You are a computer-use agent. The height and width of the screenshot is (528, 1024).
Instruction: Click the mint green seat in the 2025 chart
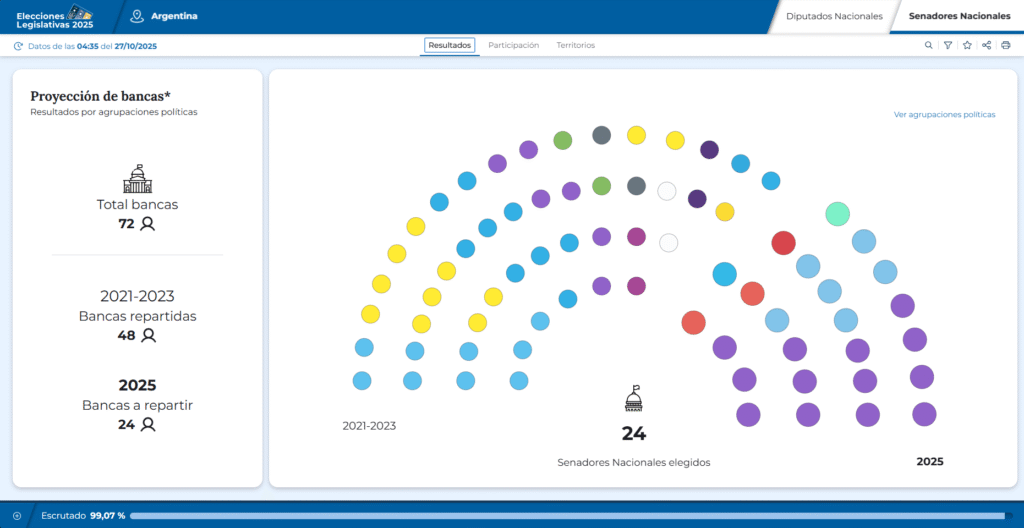click(x=837, y=213)
